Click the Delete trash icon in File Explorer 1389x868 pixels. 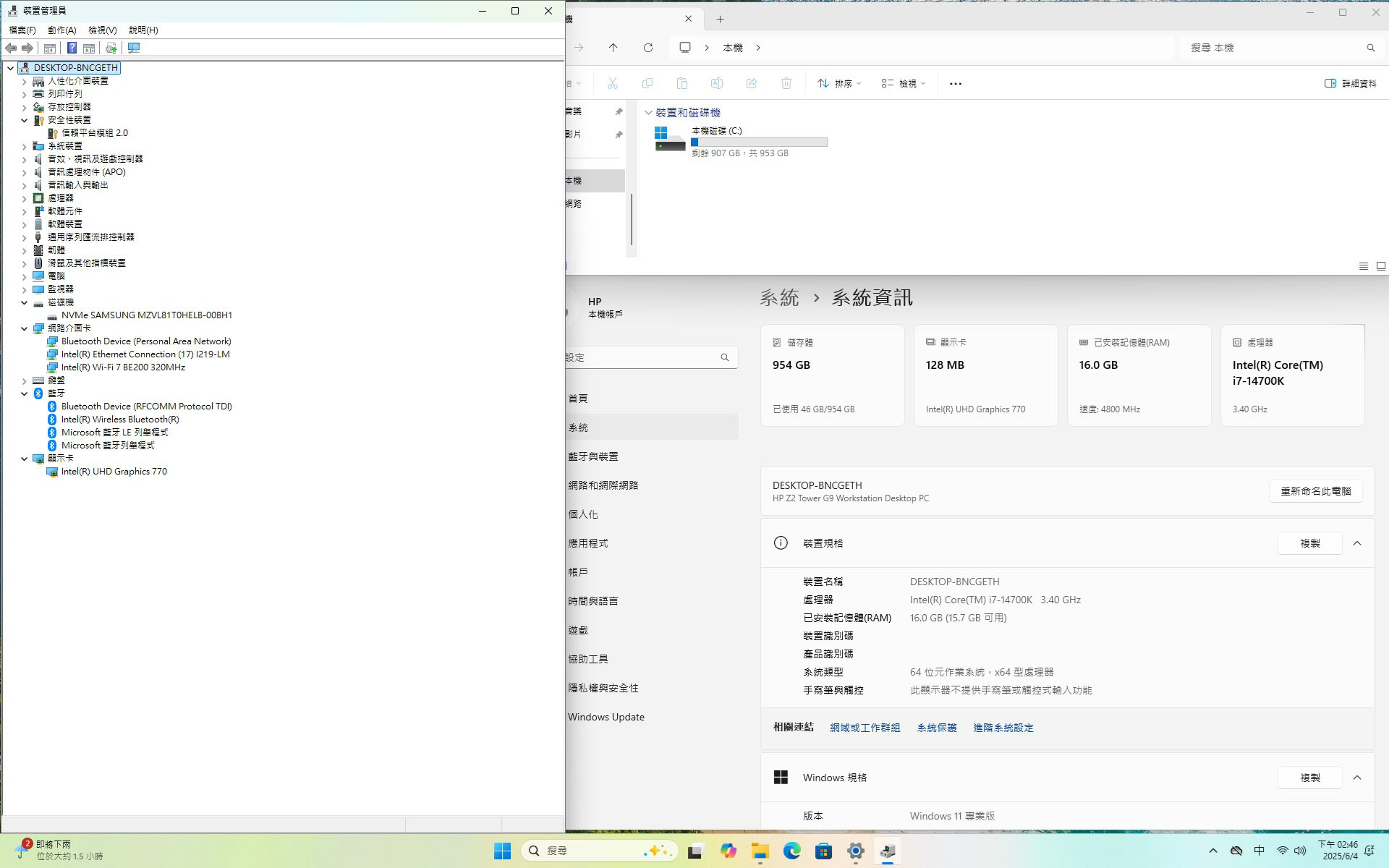click(x=786, y=83)
